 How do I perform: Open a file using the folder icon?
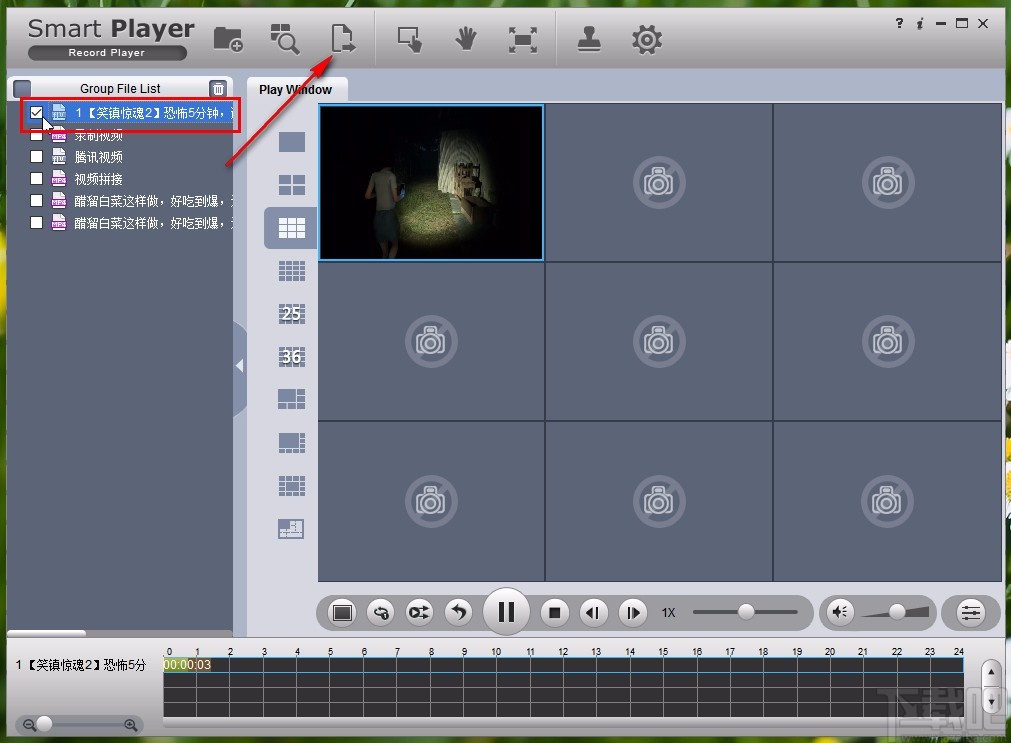(228, 37)
